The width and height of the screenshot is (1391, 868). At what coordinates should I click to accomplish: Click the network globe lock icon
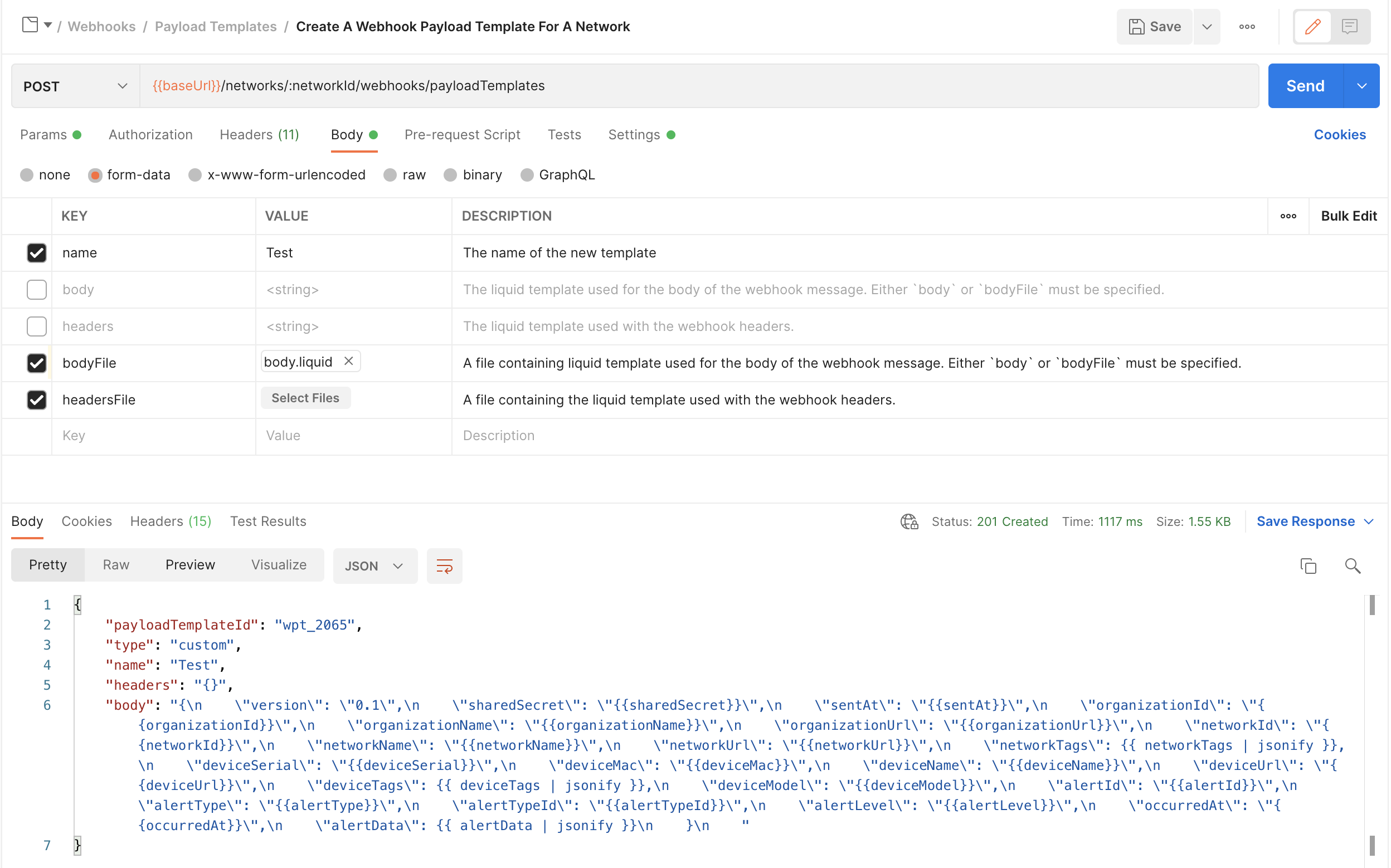pos(910,521)
